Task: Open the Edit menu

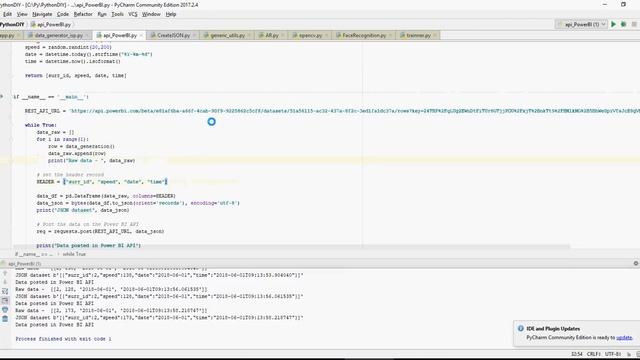Action: [x=7, y=14]
